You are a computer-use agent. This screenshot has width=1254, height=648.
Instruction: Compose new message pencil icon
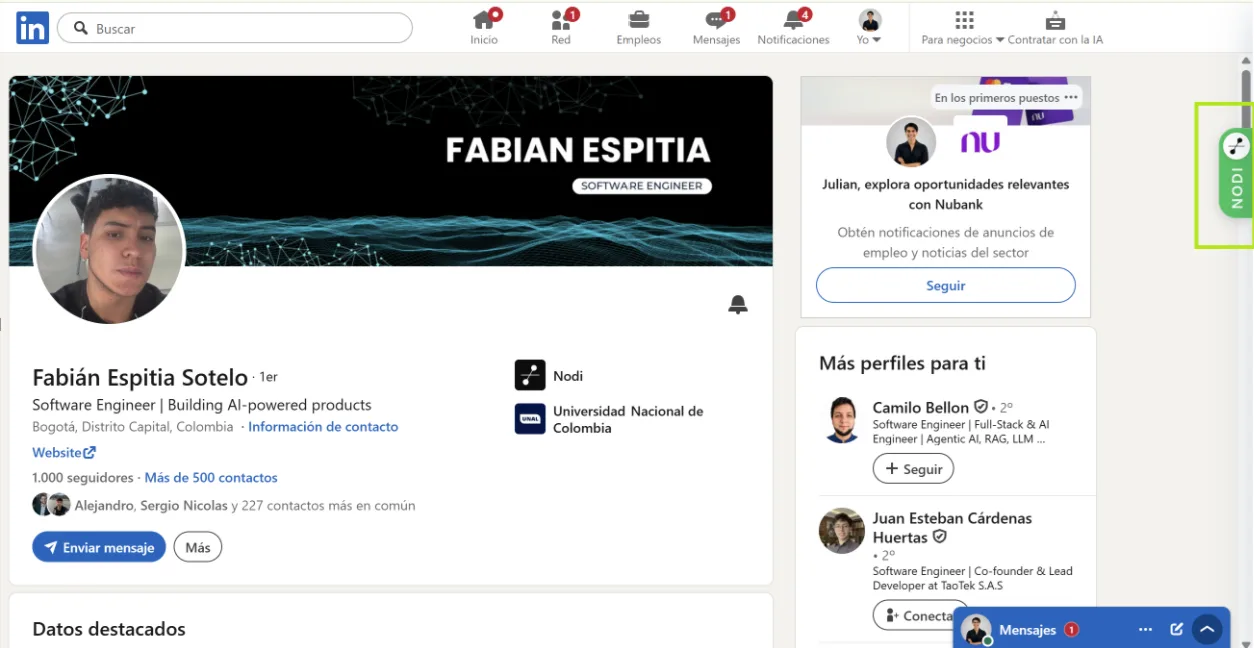pos(1177,629)
